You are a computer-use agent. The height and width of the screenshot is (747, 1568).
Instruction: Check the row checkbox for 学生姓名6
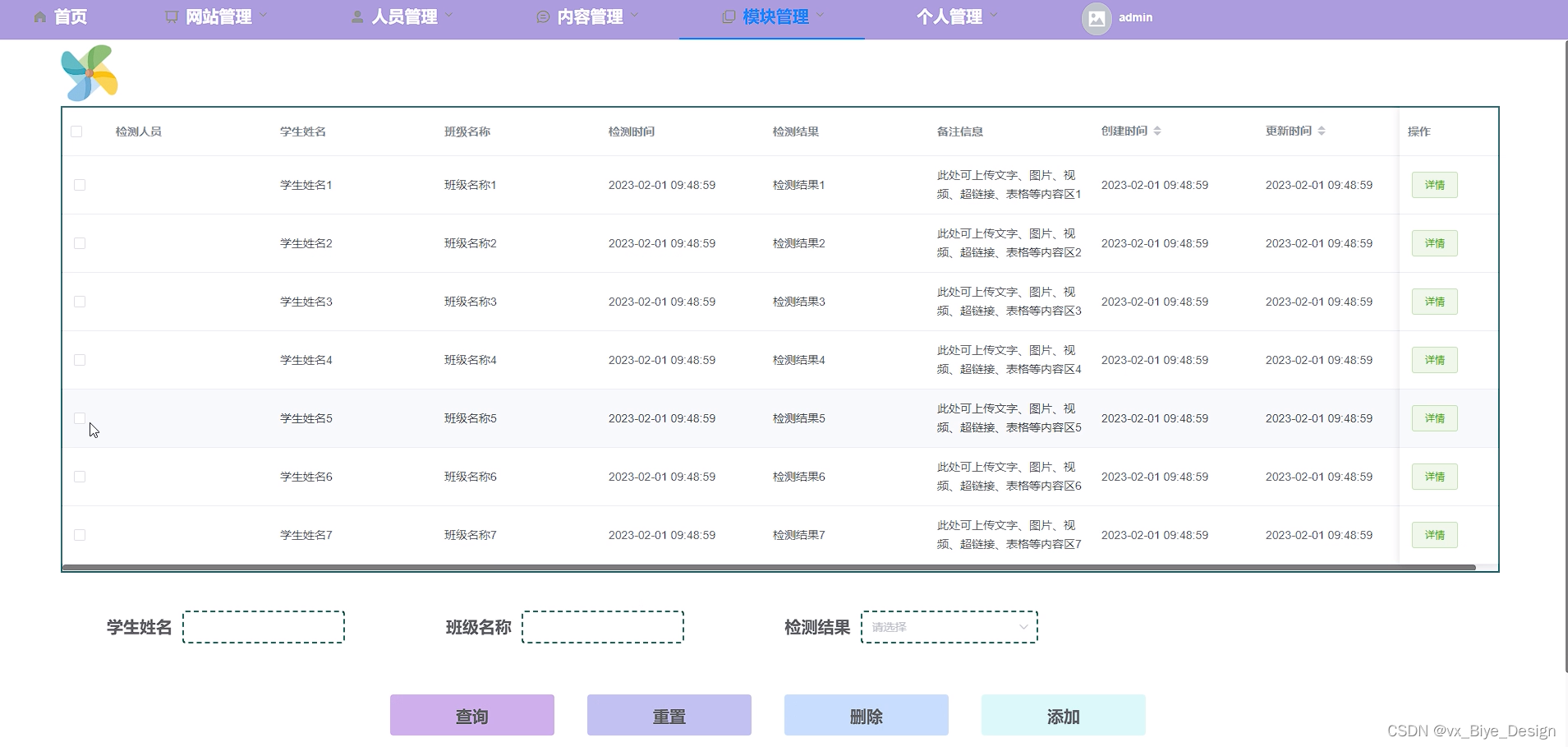tap(80, 477)
